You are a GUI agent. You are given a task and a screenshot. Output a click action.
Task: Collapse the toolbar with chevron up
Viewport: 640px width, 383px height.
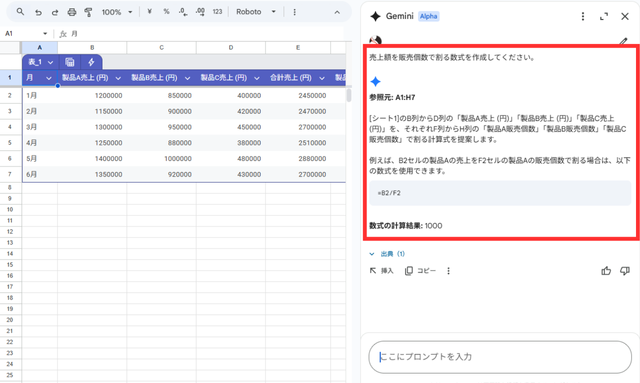click(x=337, y=12)
